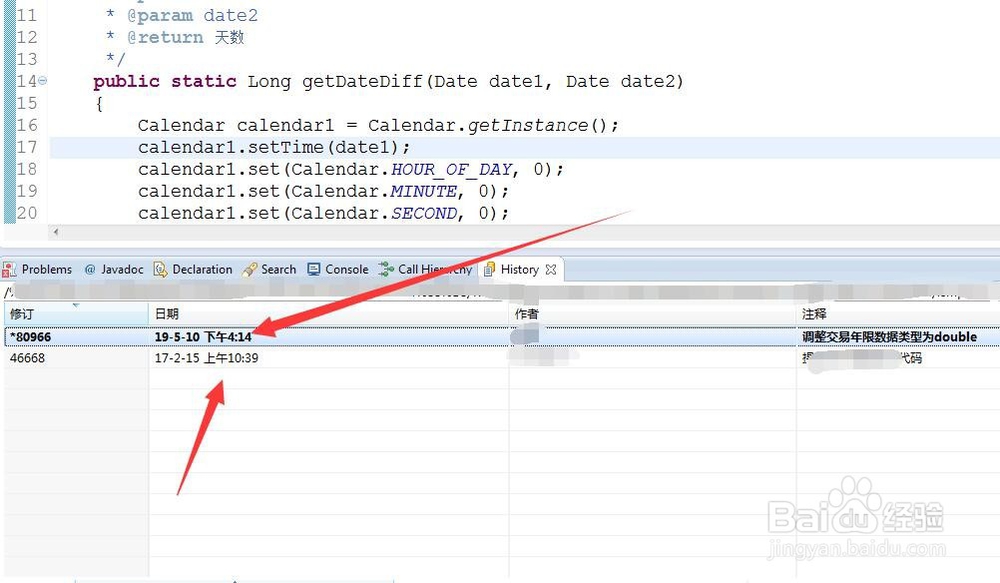Sort by the 修订 column header
The image size is (1000, 583).
point(76,314)
